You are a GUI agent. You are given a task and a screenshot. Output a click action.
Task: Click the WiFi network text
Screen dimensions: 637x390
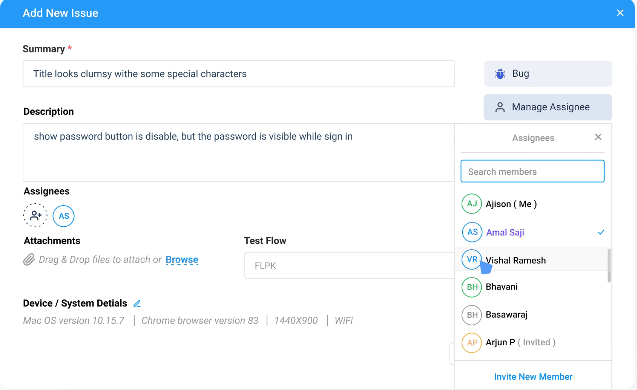pos(344,321)
